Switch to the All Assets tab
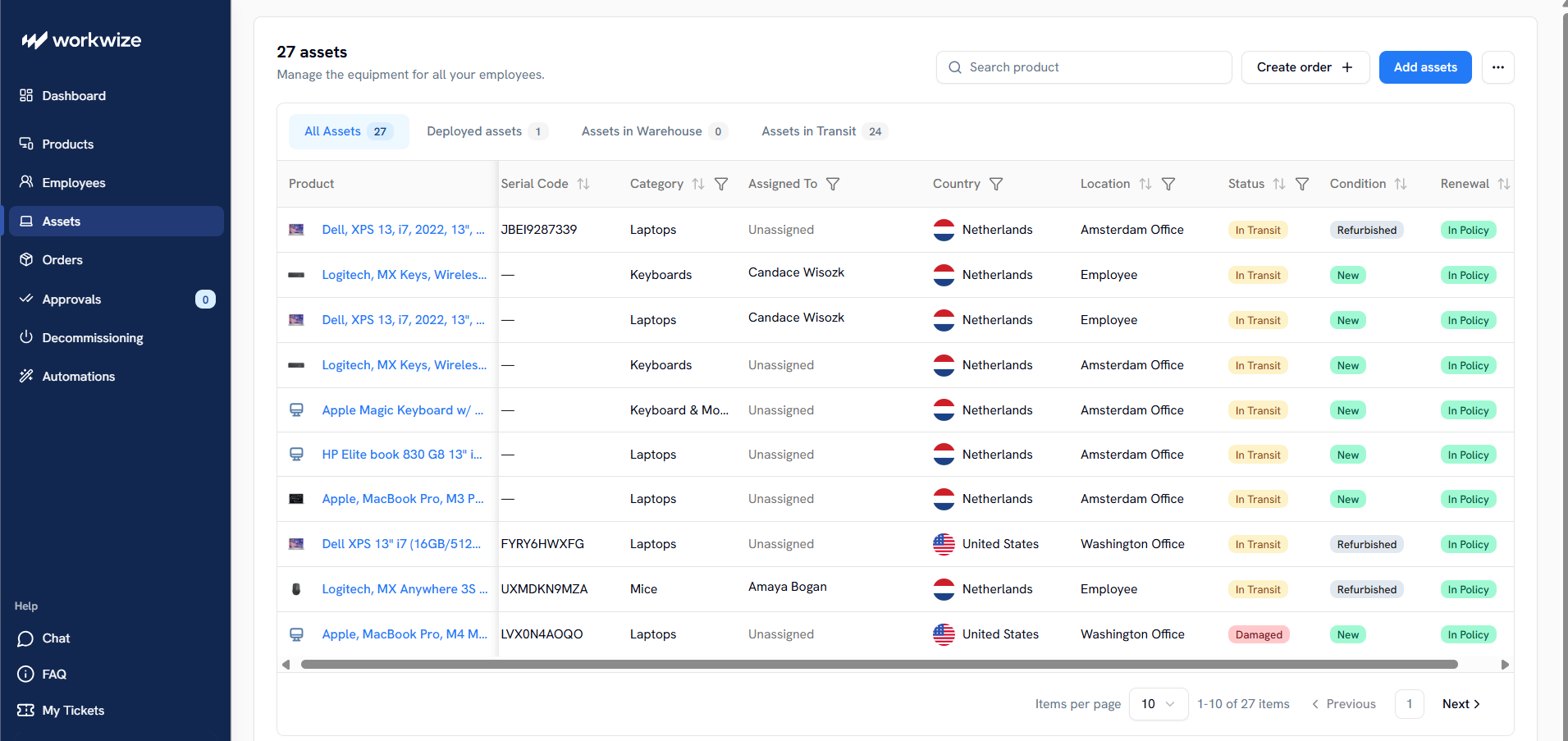This screenshot has width=1568, height=741. pyautogui.click(x=349, y=131)
